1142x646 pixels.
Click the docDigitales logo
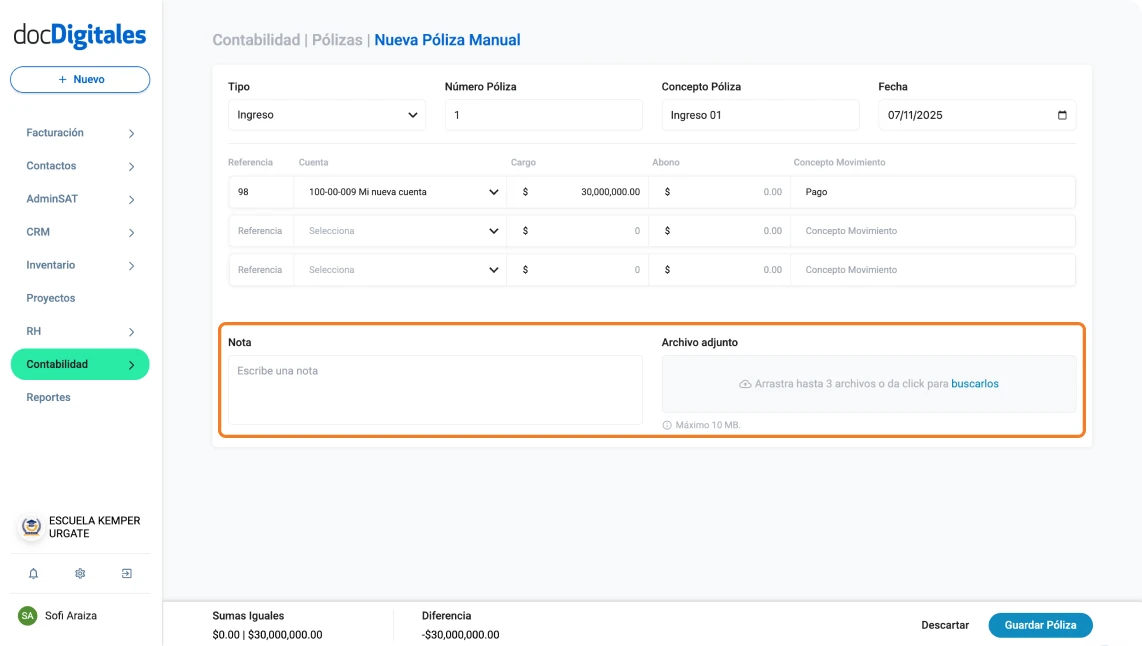pos(79,34)
